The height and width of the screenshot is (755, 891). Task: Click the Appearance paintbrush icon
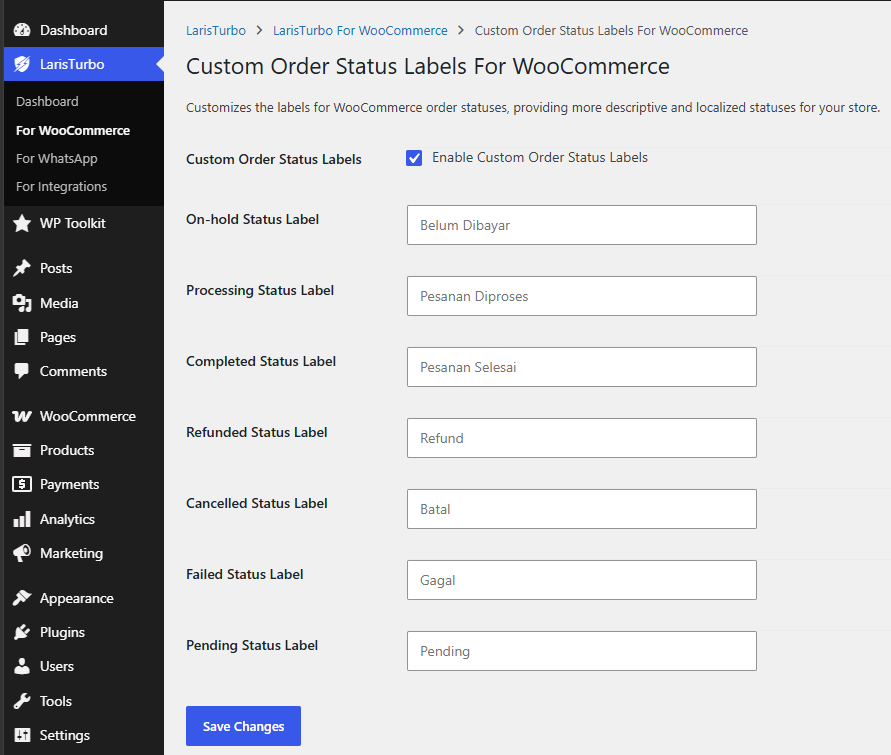click(x=22, y=598)
